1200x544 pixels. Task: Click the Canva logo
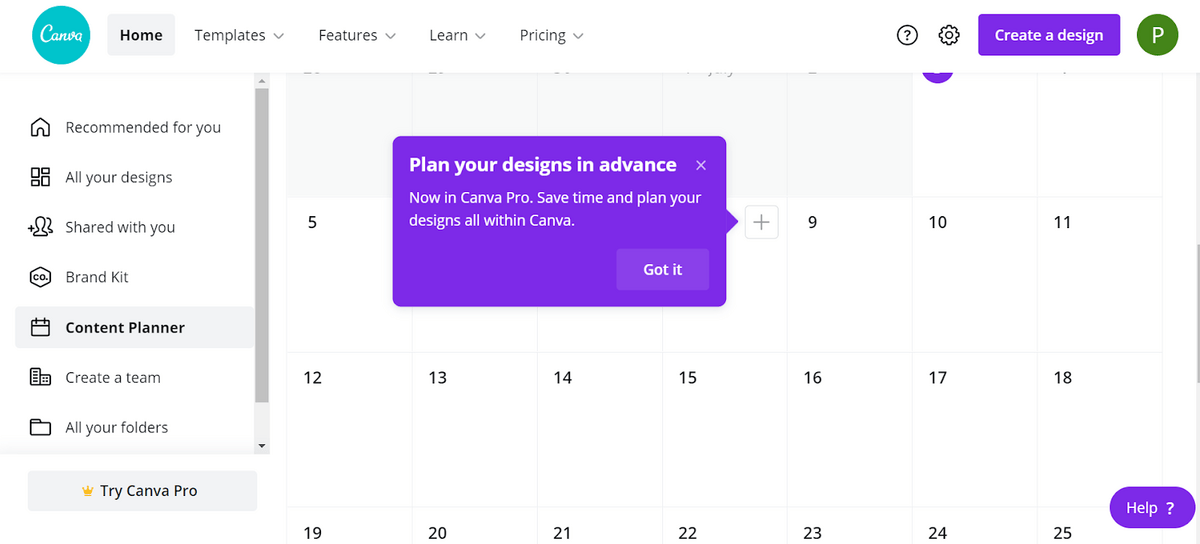60,36
